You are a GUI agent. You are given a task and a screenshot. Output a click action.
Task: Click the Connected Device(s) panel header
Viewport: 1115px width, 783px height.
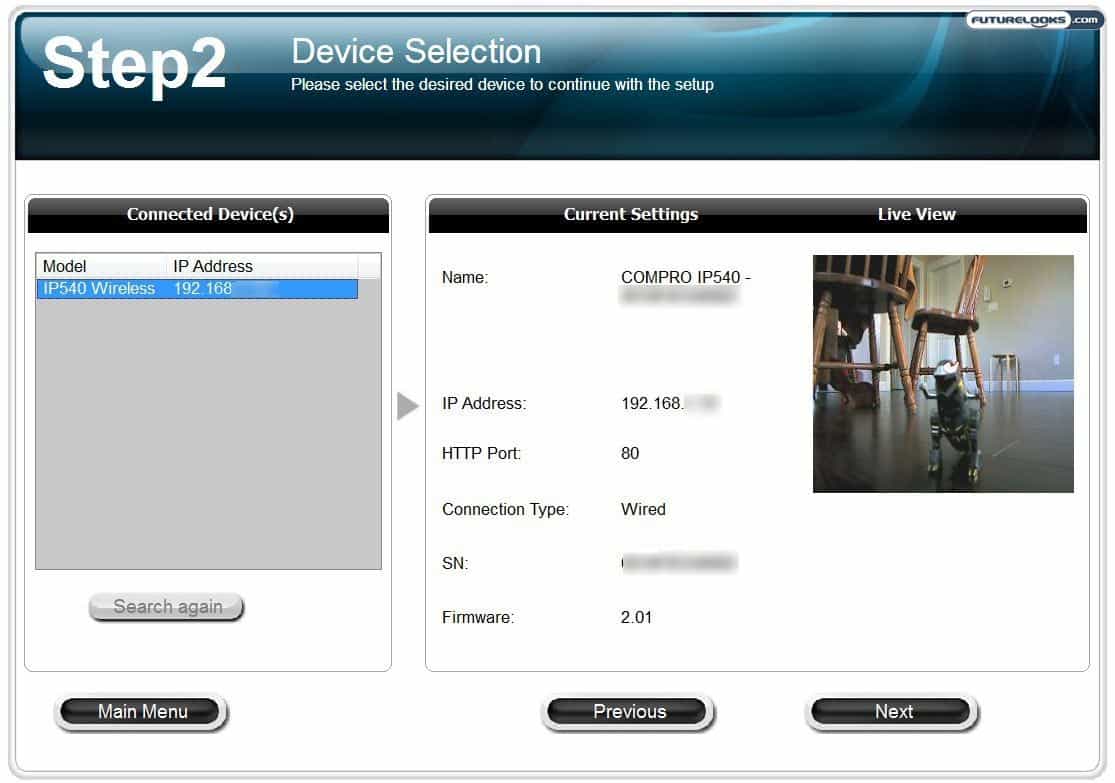coord(209,214)
